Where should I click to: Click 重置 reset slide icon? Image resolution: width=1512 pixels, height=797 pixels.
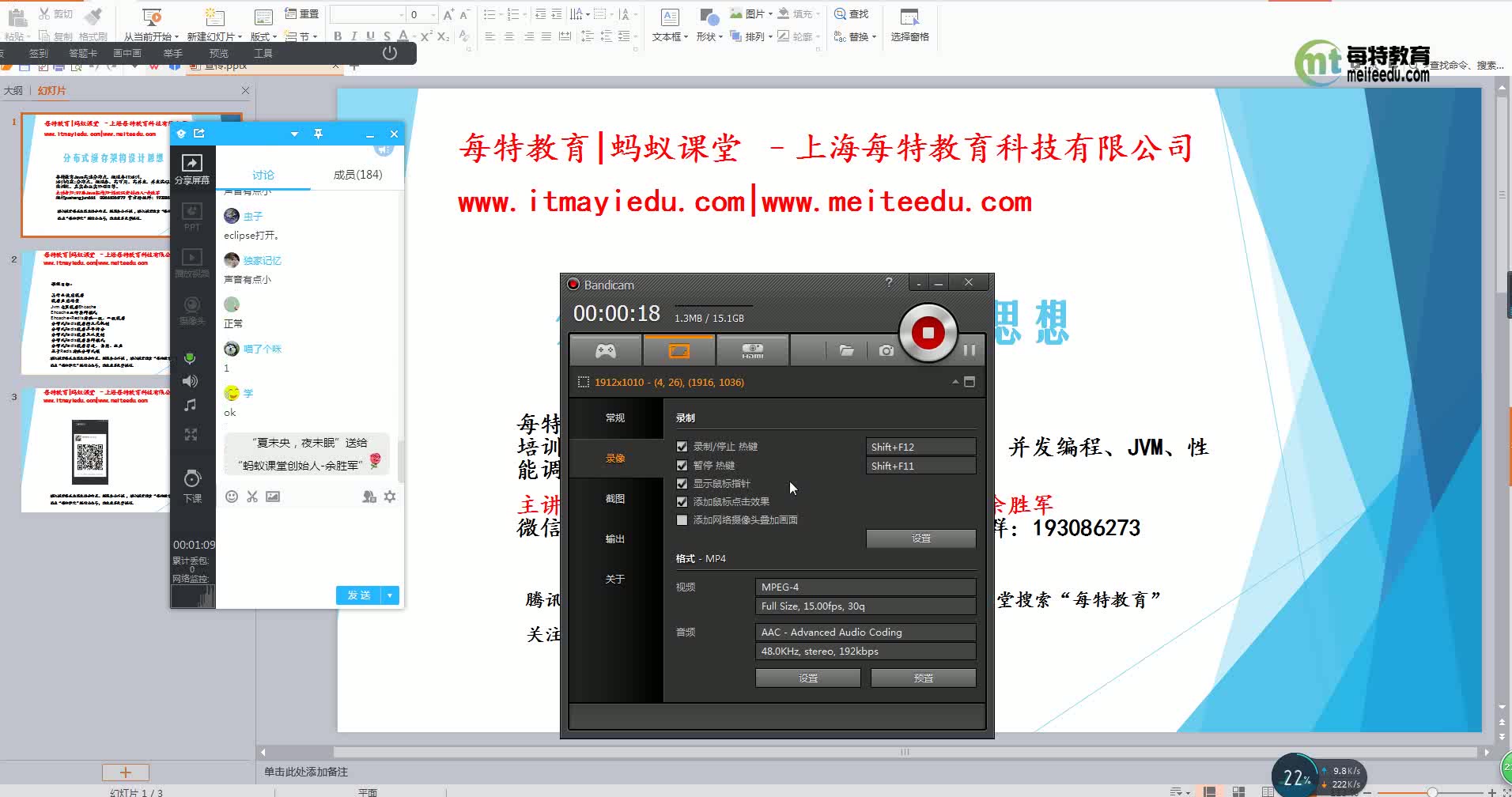(301, 14)
